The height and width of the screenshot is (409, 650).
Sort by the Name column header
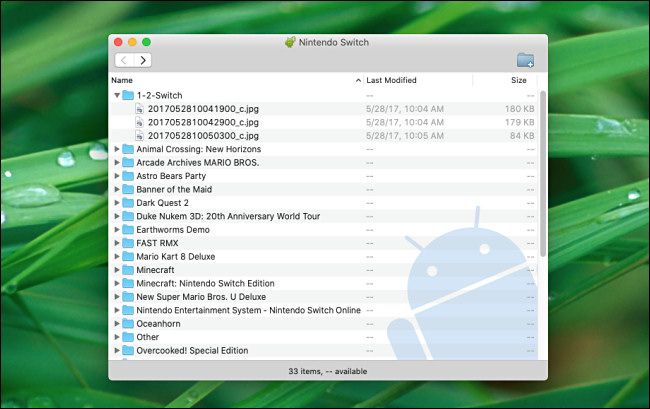[x=230, y=80]
